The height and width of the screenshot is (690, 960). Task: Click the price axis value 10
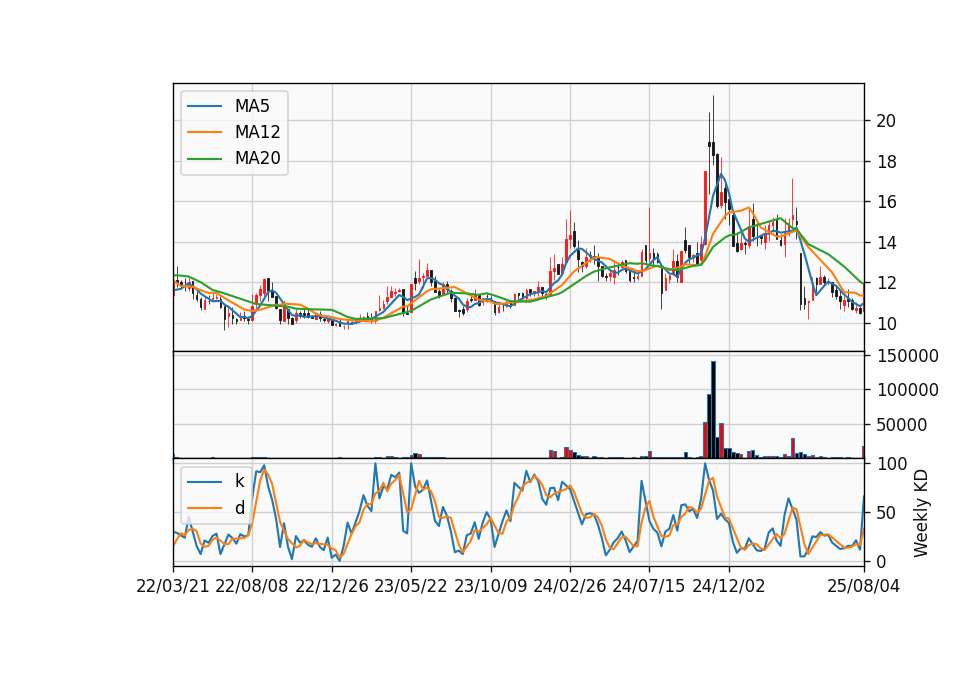pyautogui.click(x=886, y=324)
